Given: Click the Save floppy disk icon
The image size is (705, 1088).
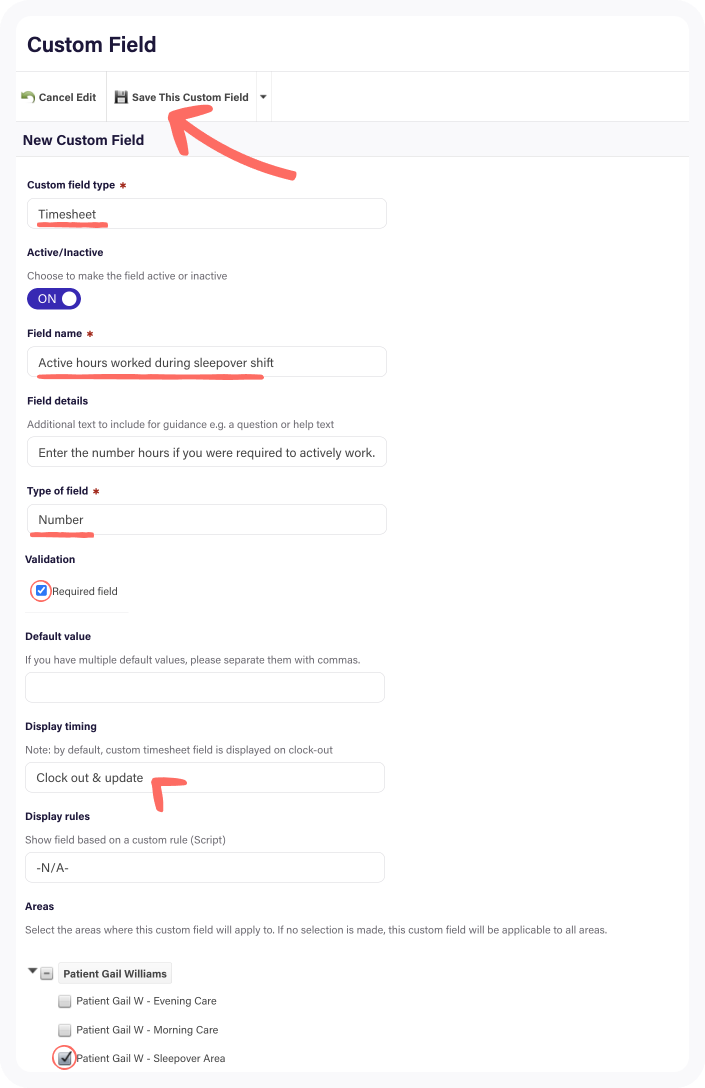Looking at the screenshot, I should 121,97.
